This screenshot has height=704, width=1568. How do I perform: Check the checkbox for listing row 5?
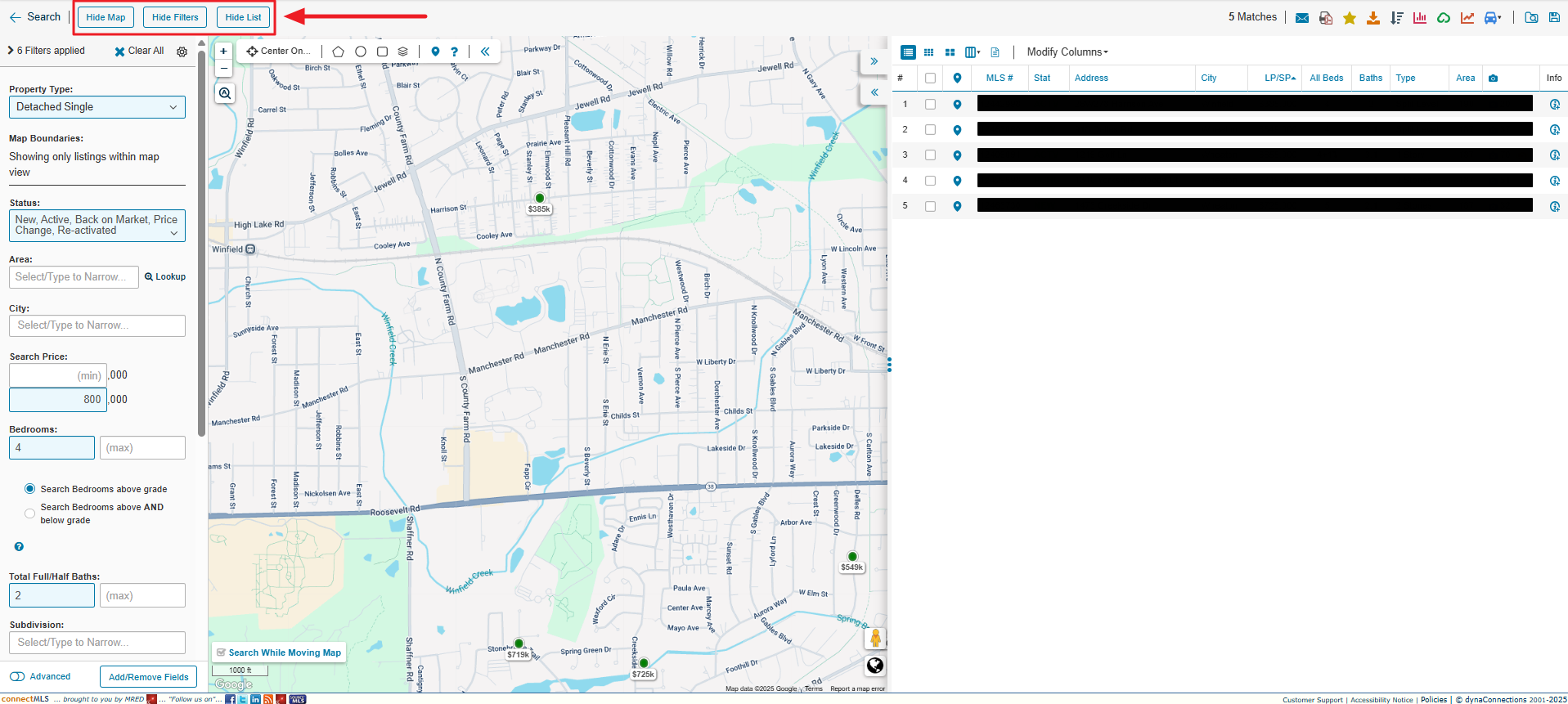pos(930,207)
